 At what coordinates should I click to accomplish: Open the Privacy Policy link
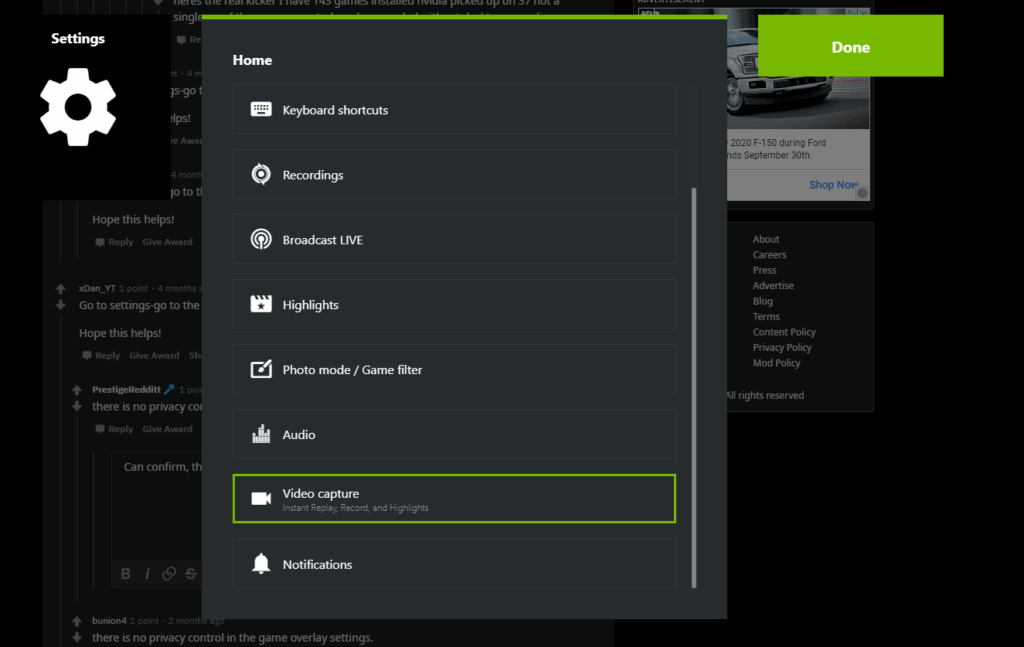tap(784, 347)
